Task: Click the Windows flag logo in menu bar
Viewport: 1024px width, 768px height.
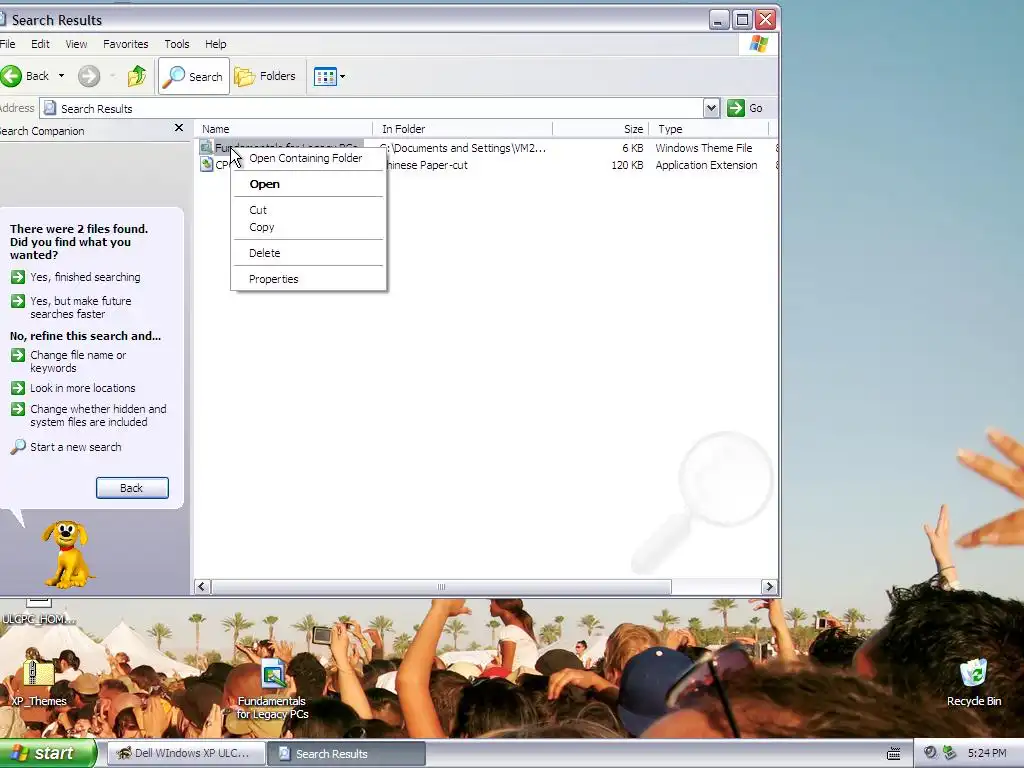Action: click(x=759, y=44)
